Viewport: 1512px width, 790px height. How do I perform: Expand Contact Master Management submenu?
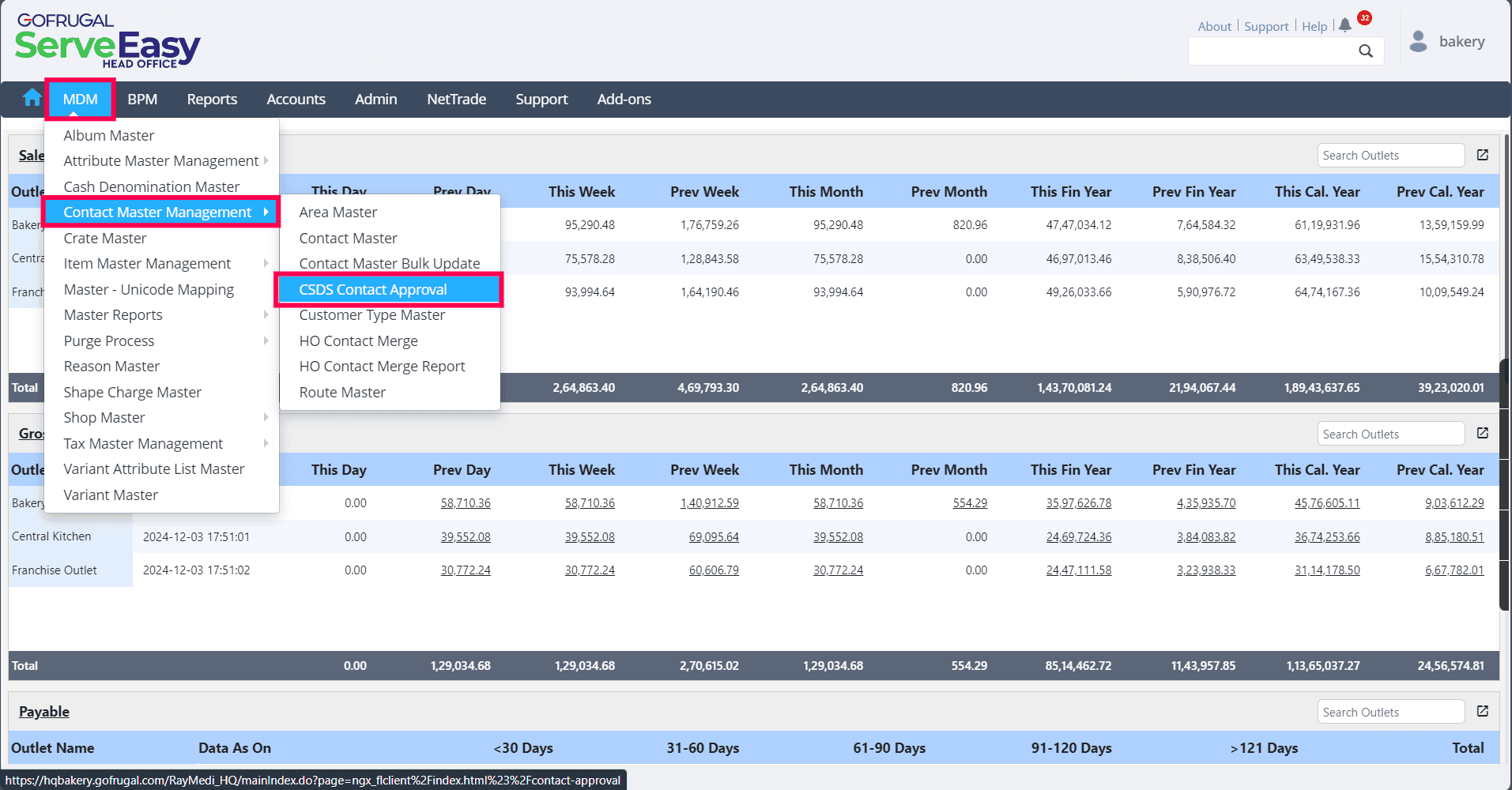266,212
